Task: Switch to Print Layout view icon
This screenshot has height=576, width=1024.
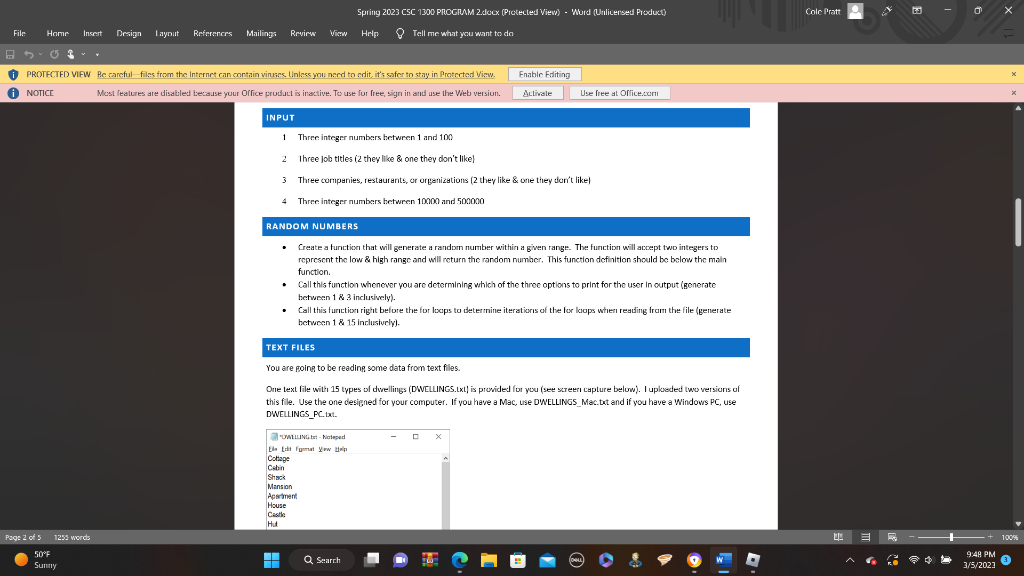Action: click(865, 537)
